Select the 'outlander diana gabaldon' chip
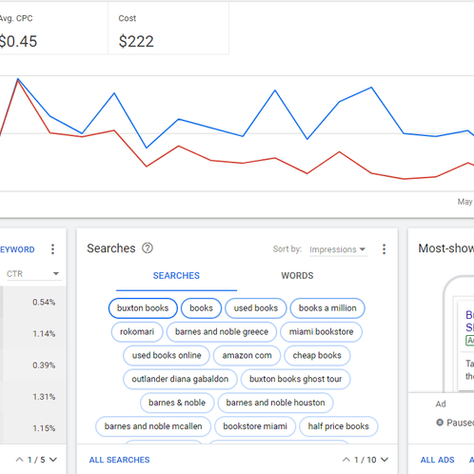Image resolution: width=474 pixels, height=474 pixels. [180, 379]
